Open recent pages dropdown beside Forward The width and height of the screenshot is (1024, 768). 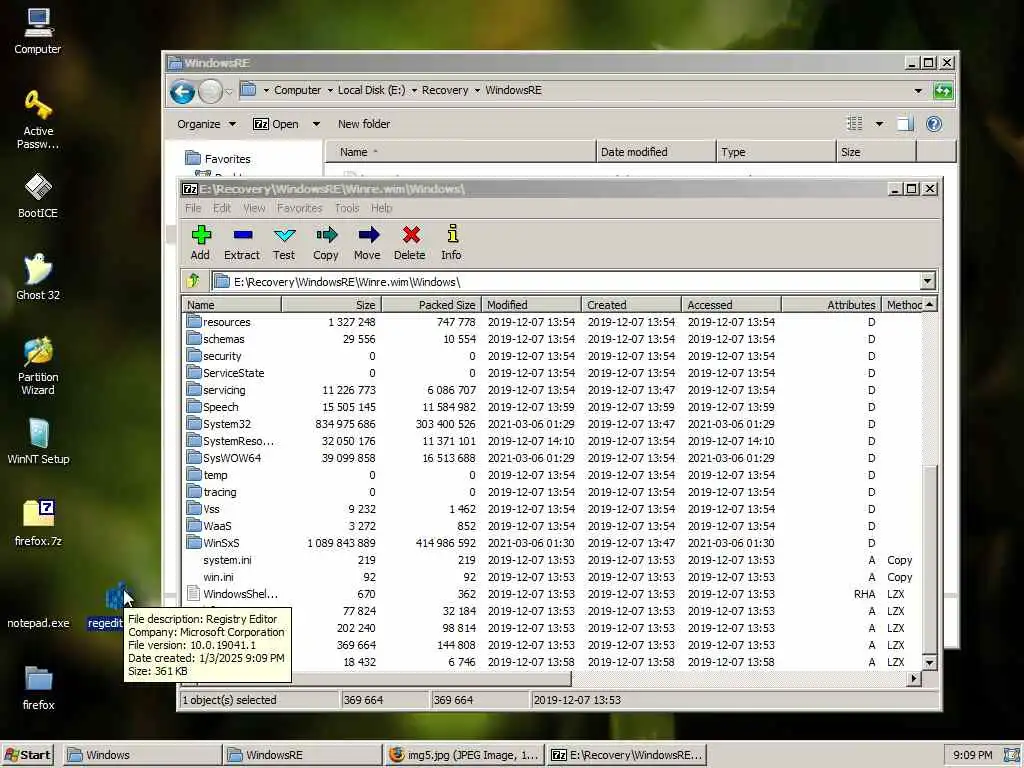[x=229, y=91]
